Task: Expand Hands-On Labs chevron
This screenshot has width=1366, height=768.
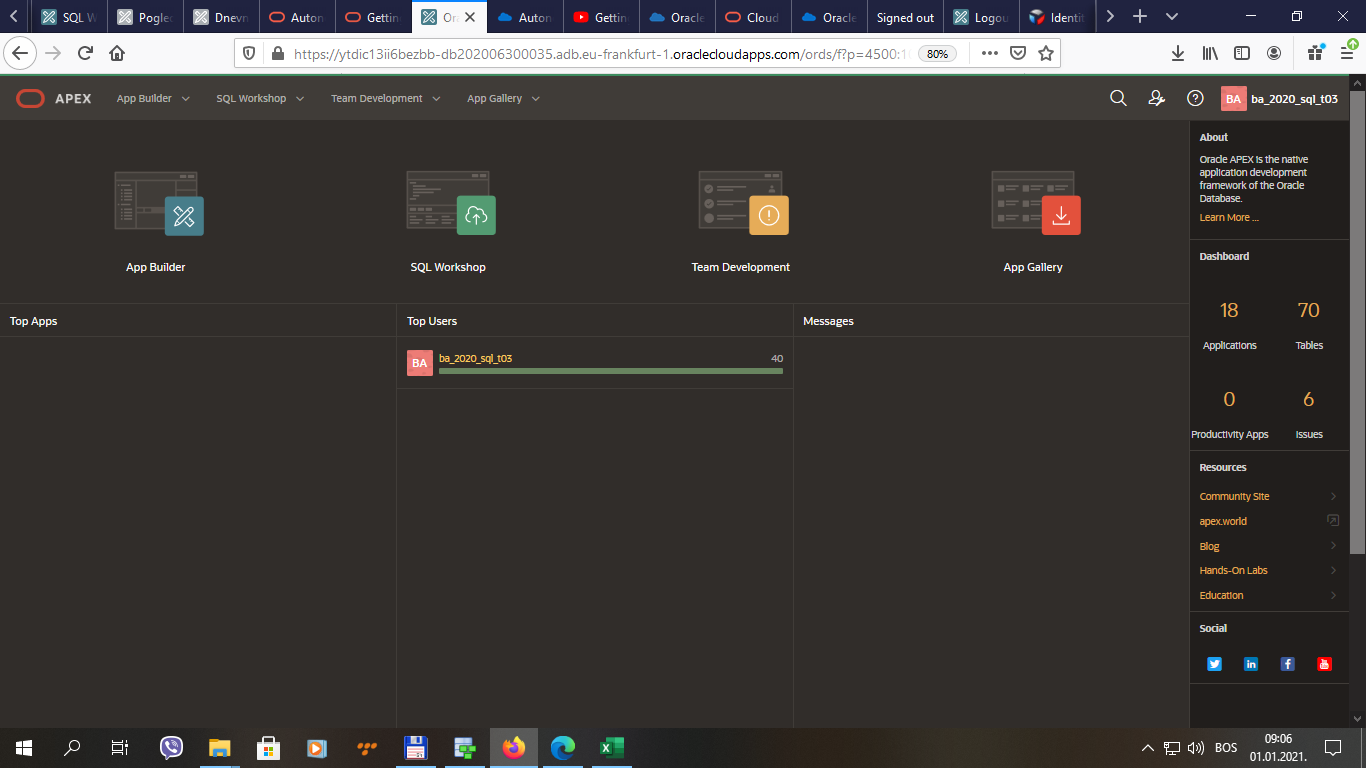Action: (1333, 570)
